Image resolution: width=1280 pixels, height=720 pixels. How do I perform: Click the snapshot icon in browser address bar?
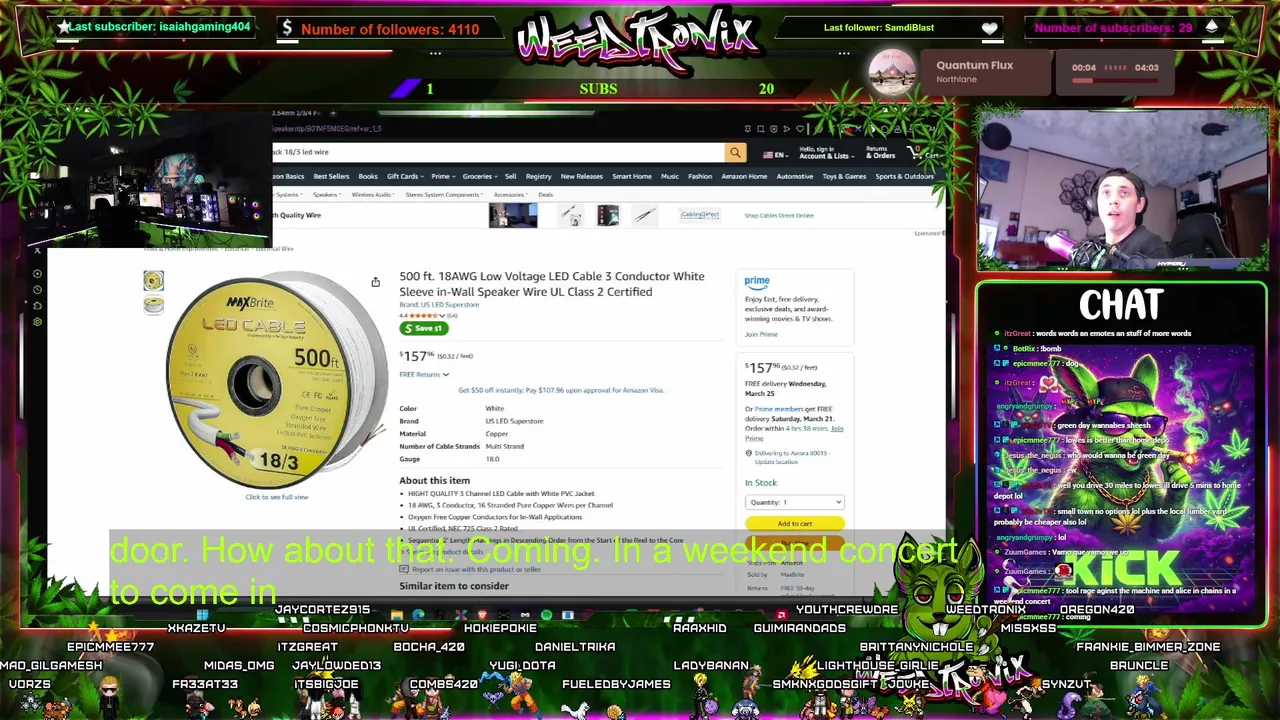(x=760, y=129)
